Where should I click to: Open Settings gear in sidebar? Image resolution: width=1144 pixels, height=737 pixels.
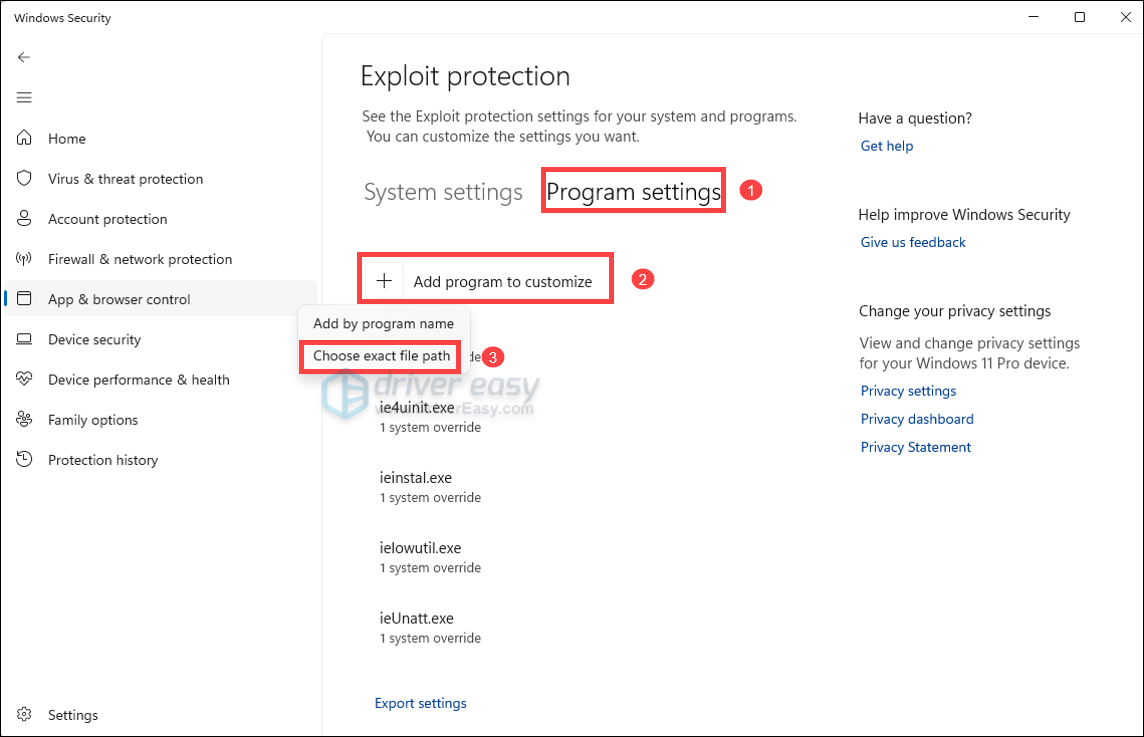pos(26,715)
